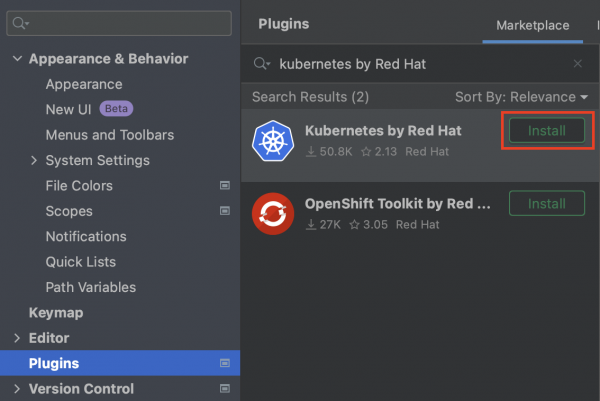Expand the Editor settings section
The image size is (600, 401).
(17, 338)
